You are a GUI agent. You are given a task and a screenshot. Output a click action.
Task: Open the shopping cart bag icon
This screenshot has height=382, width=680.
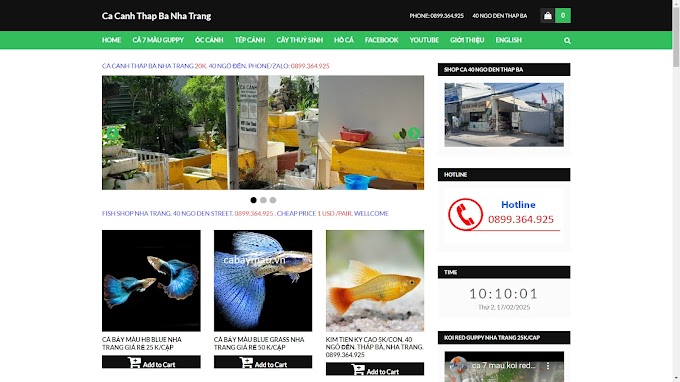(x=547, y=16)
